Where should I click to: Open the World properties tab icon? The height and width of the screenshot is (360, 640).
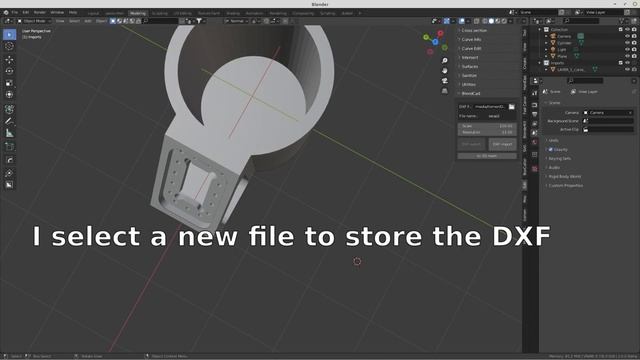(x=535, y=142)
